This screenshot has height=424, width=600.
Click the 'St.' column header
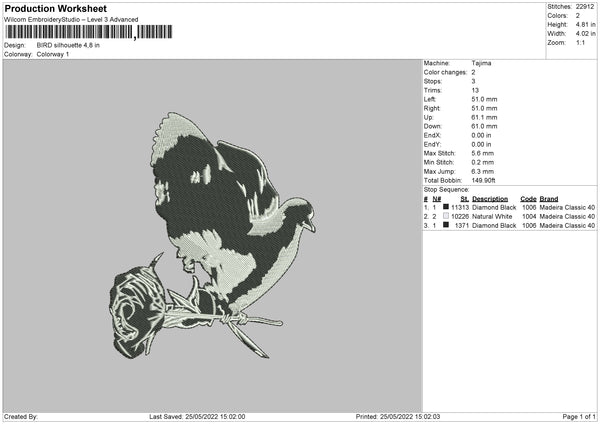click(465, 199)
